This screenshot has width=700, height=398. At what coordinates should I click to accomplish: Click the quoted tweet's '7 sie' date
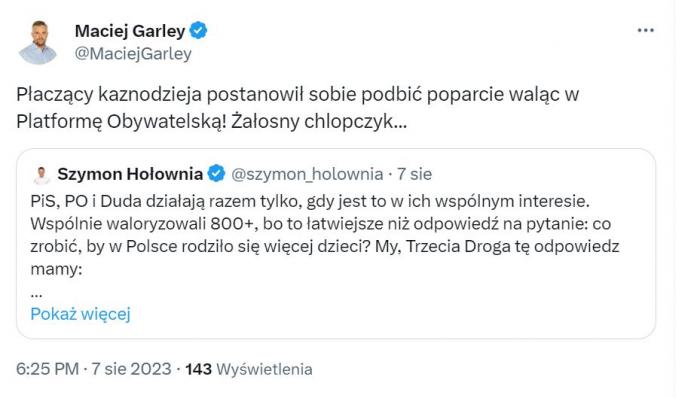pyautogui.click(x=415, y=174)
